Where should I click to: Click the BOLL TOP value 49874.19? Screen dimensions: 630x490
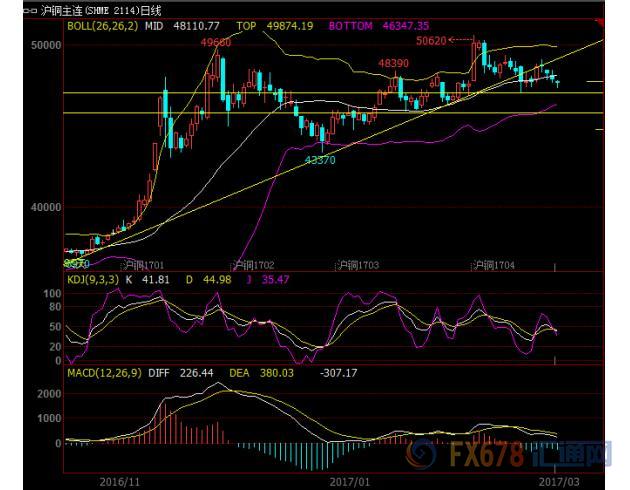pyautogui.click(x=290, y=26)
